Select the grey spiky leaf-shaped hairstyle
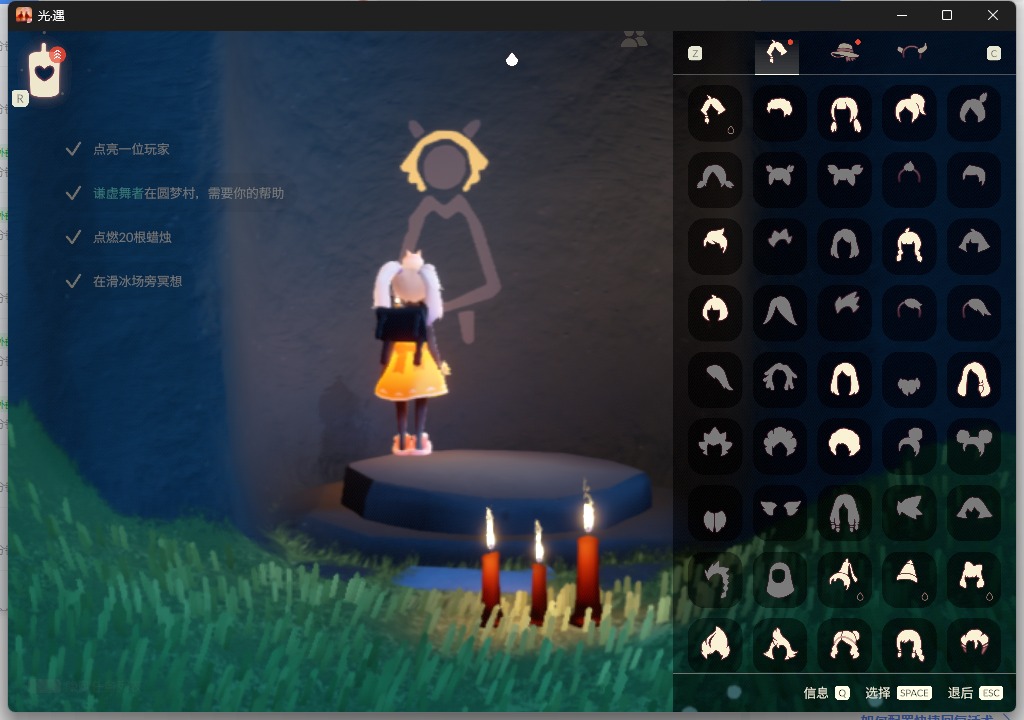This screenshot has height=720, width=1024. [x=715, y=446]
